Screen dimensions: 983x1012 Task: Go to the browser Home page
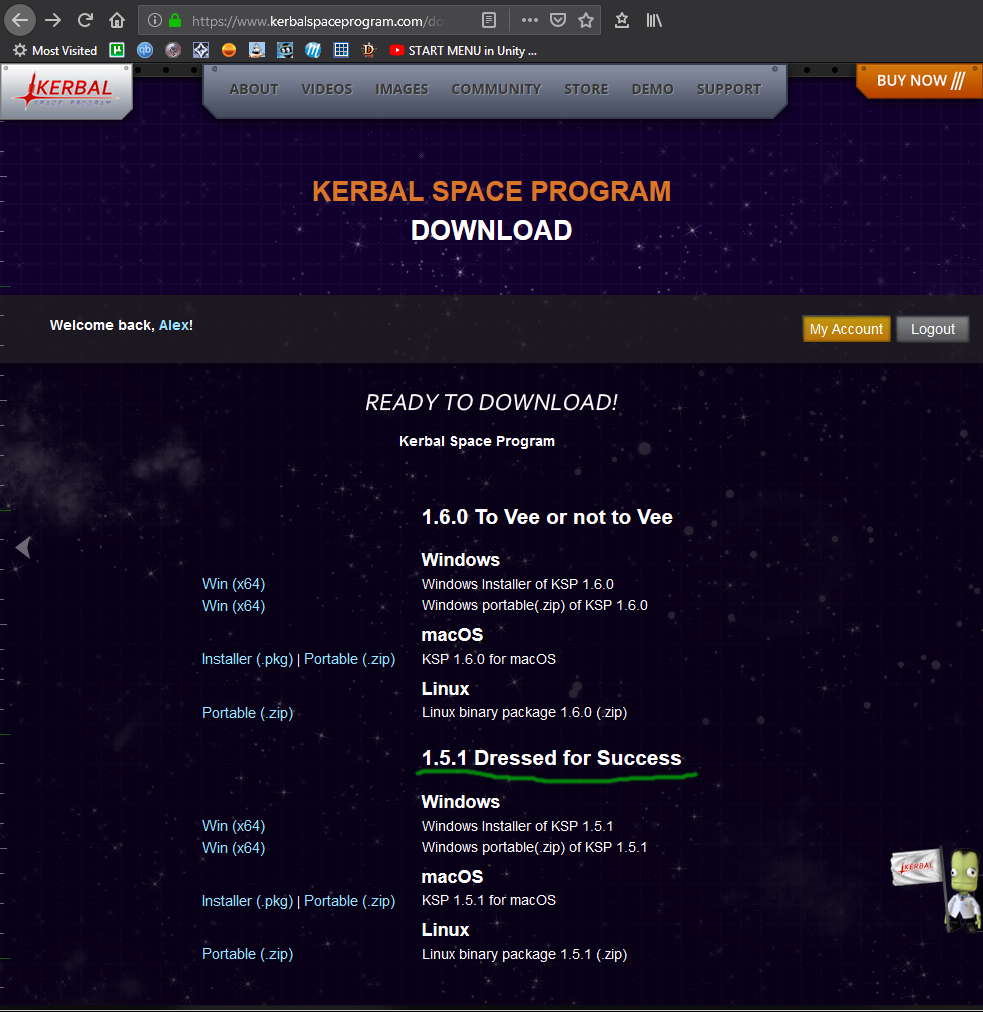117,20
